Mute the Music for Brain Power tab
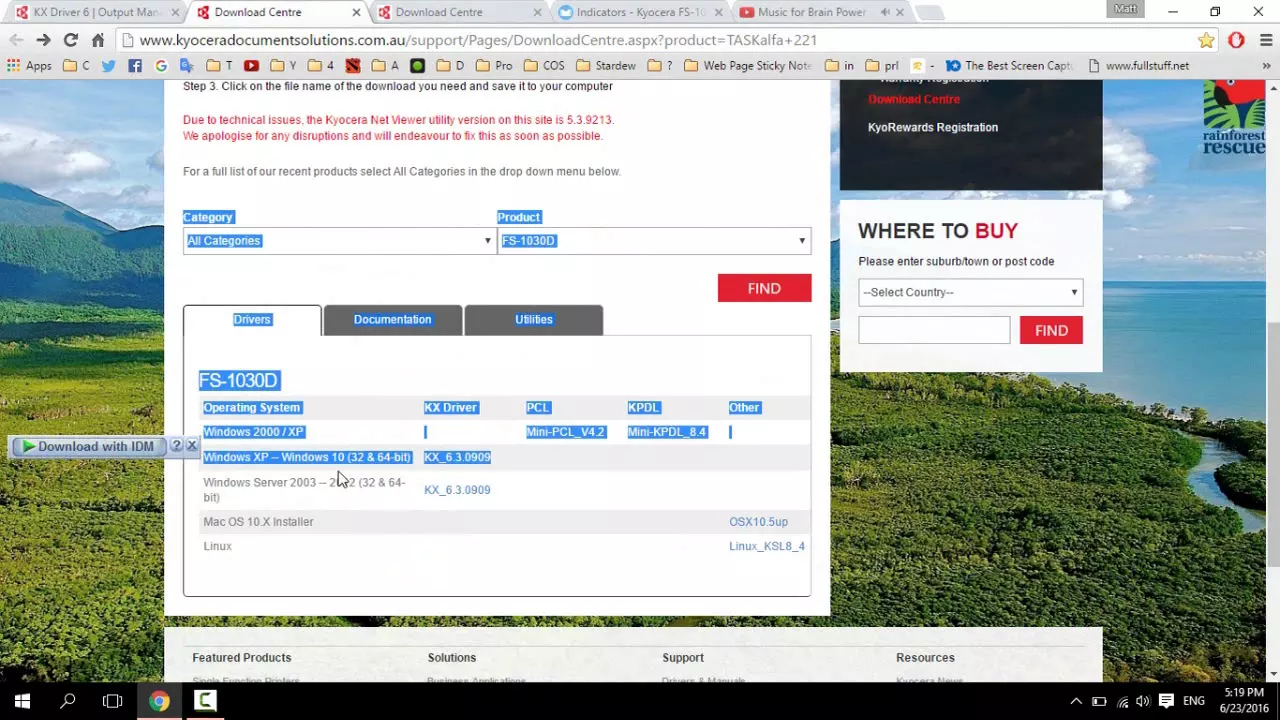The image size is (1280, 720). [x=885, y=12]
